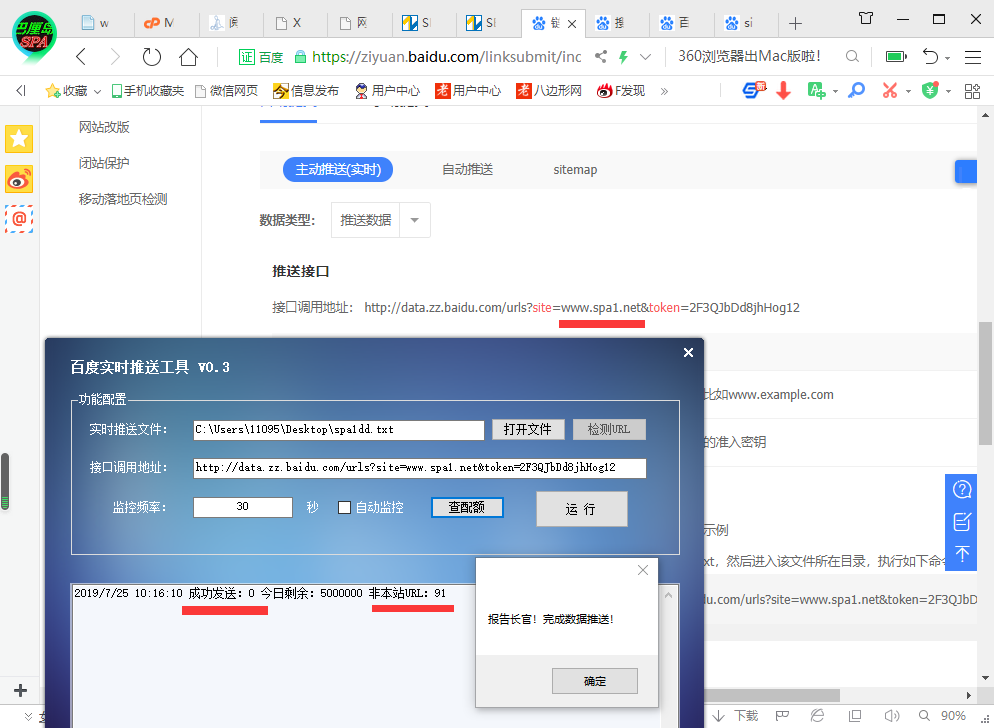994x728 pixels.
Task: Click the 运行 button
Action: (x=582, y=509)
